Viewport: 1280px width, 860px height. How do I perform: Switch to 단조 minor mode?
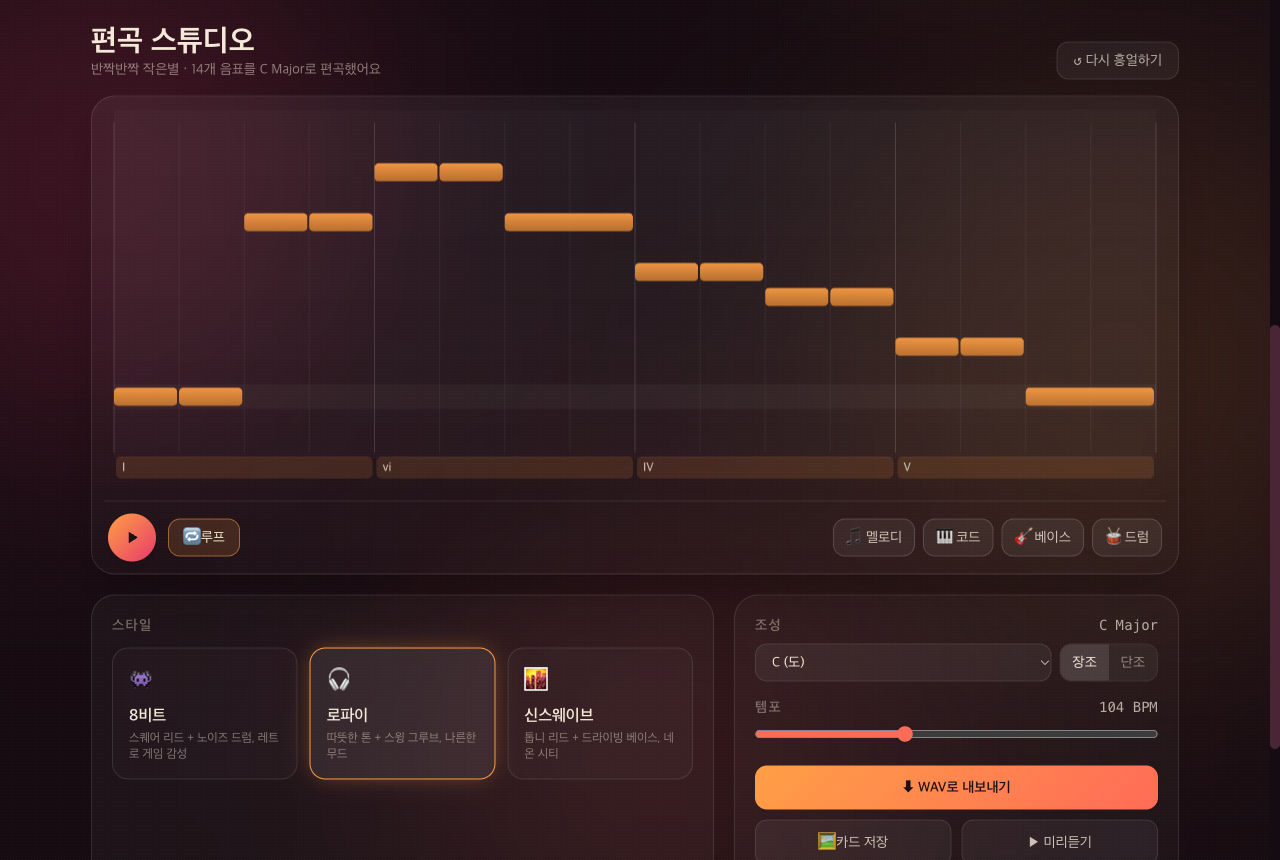[x=1133, y=662]
